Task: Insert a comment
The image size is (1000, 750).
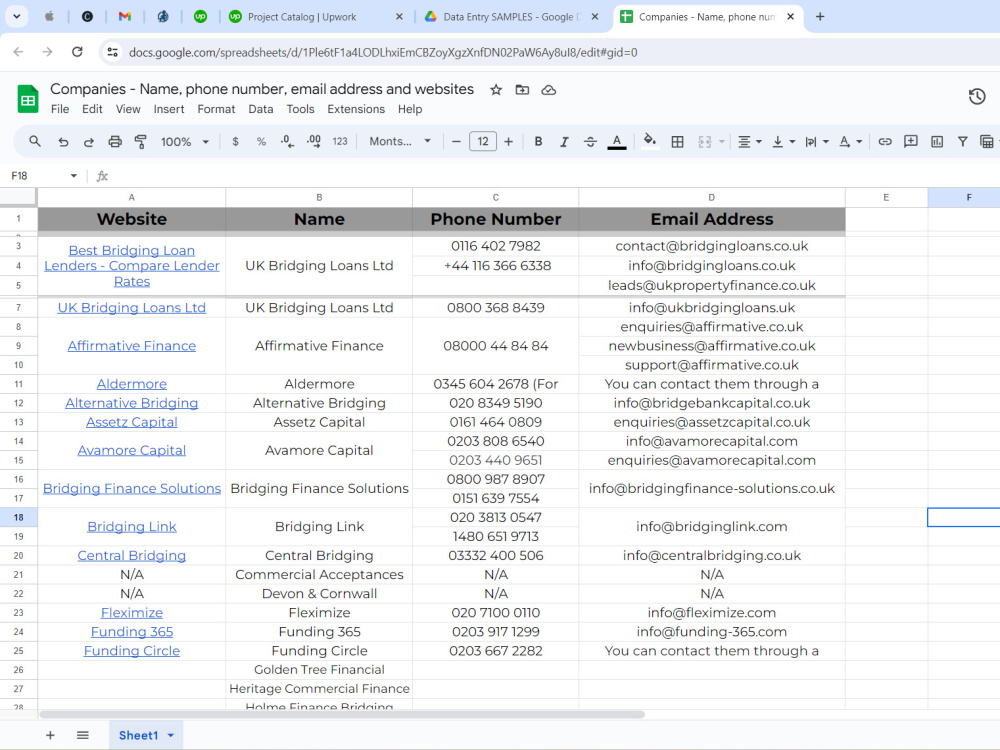Action: click(911, 142)
